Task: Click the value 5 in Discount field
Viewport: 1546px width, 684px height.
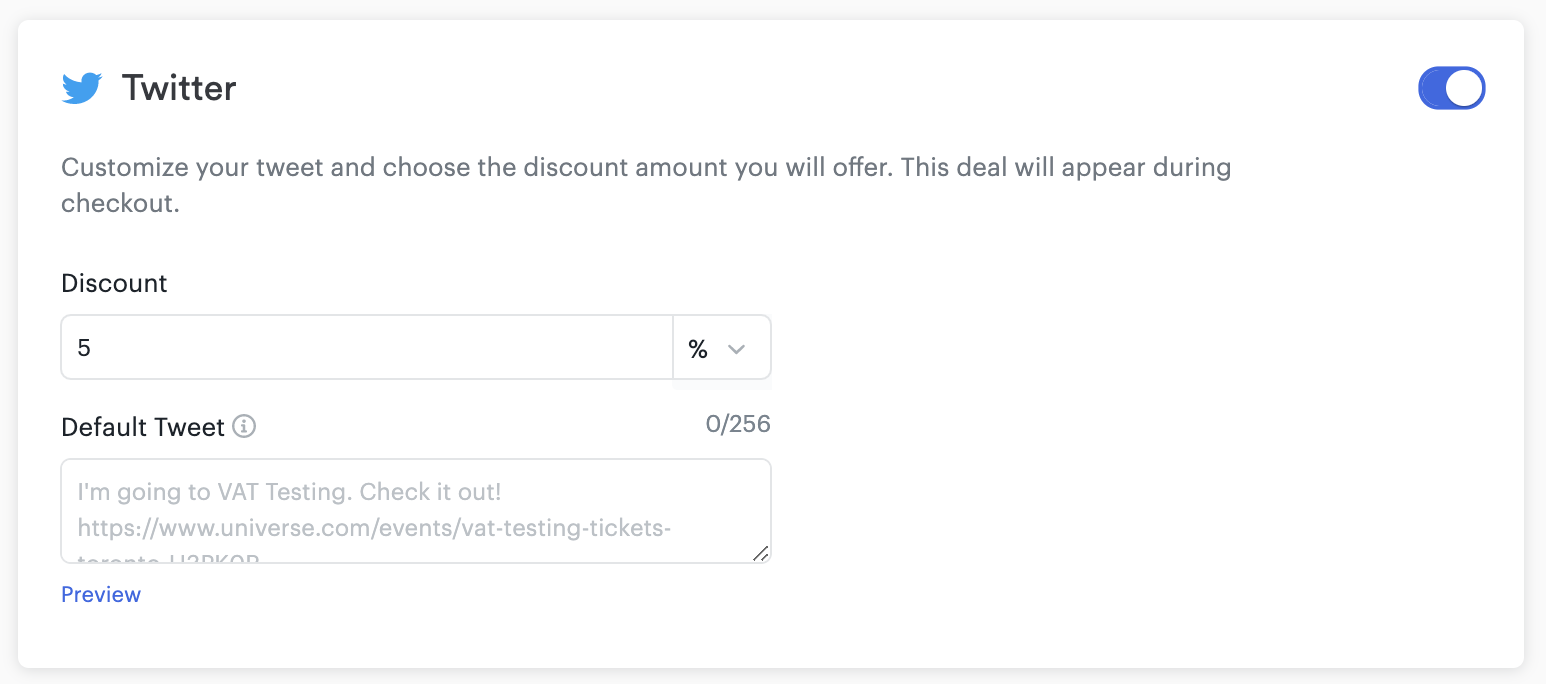Action: pos(84,348)
